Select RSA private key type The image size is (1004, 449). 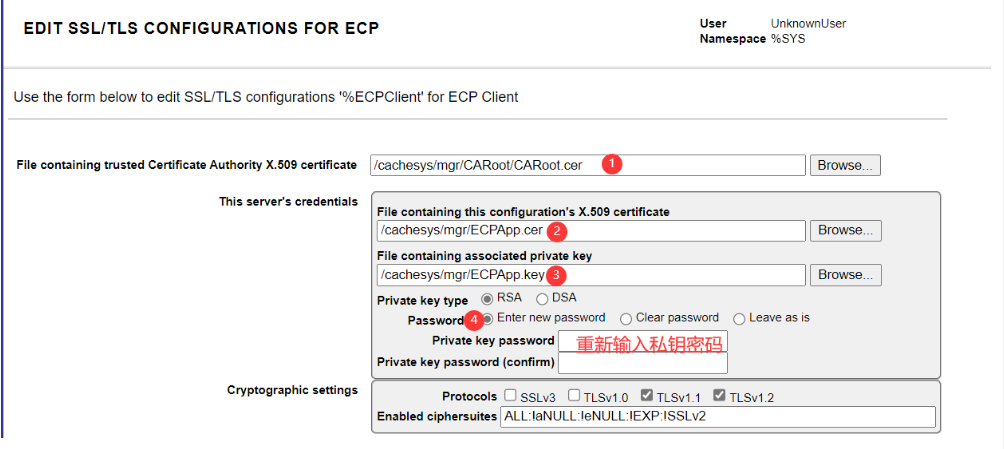[x=488, y=298]
